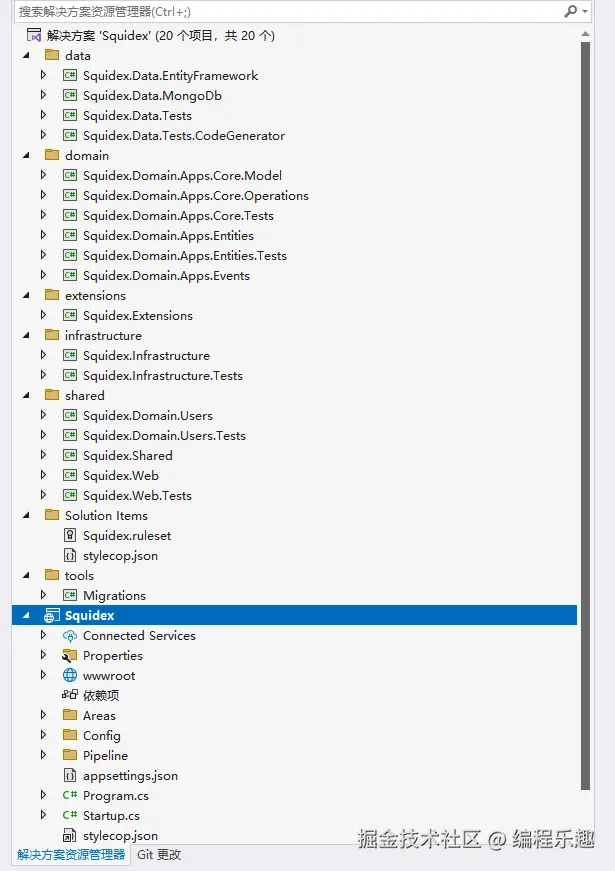This screenshot has width=615, height=871.
Task: Click the JSON icon of Solution Items stylecop.json
Action: point(69,555)
